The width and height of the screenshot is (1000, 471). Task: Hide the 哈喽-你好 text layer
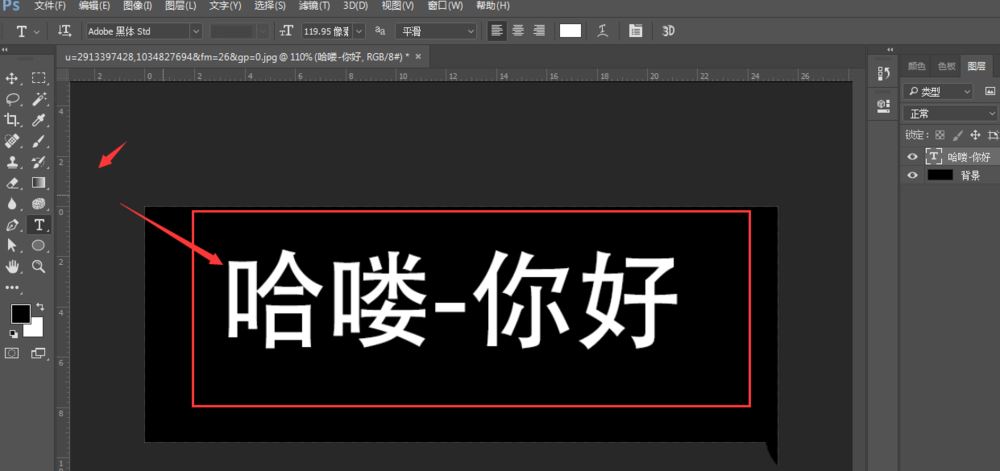[x=913, y=157]
